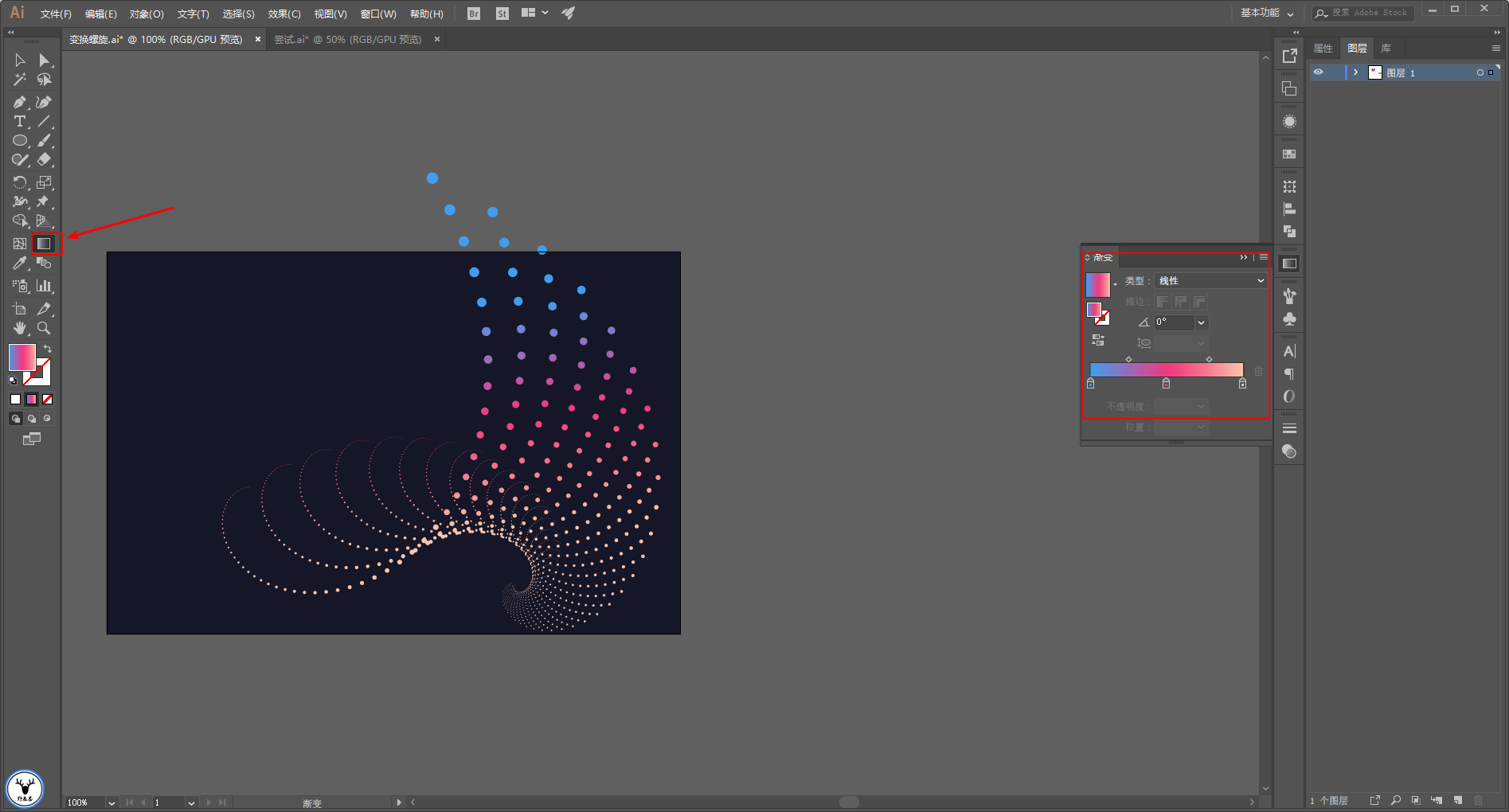Set fill mode to solid Color
1509x812 pixels.
[x=16, y=400]
